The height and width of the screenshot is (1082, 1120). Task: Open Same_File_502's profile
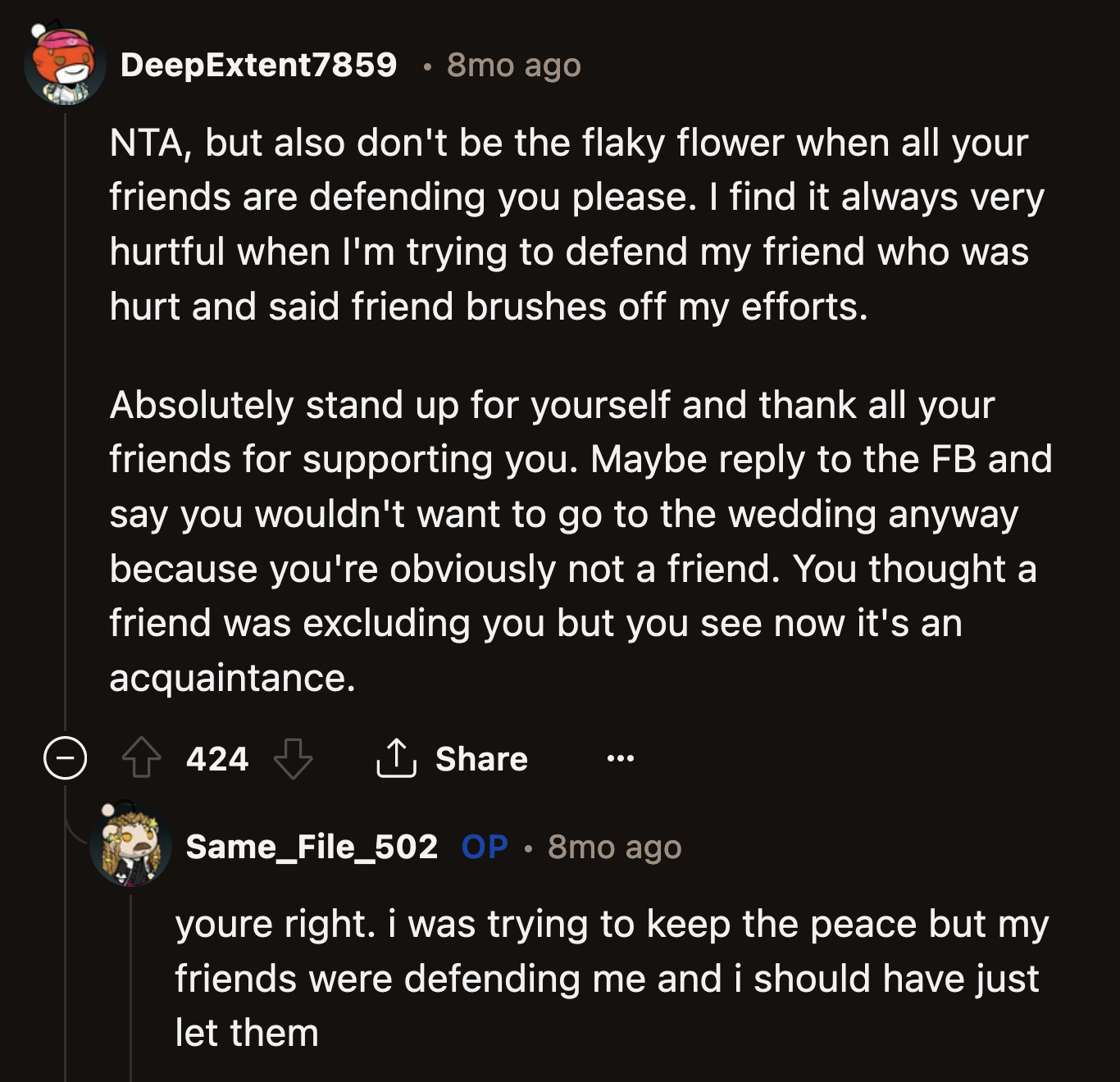(x=312, y=848)
